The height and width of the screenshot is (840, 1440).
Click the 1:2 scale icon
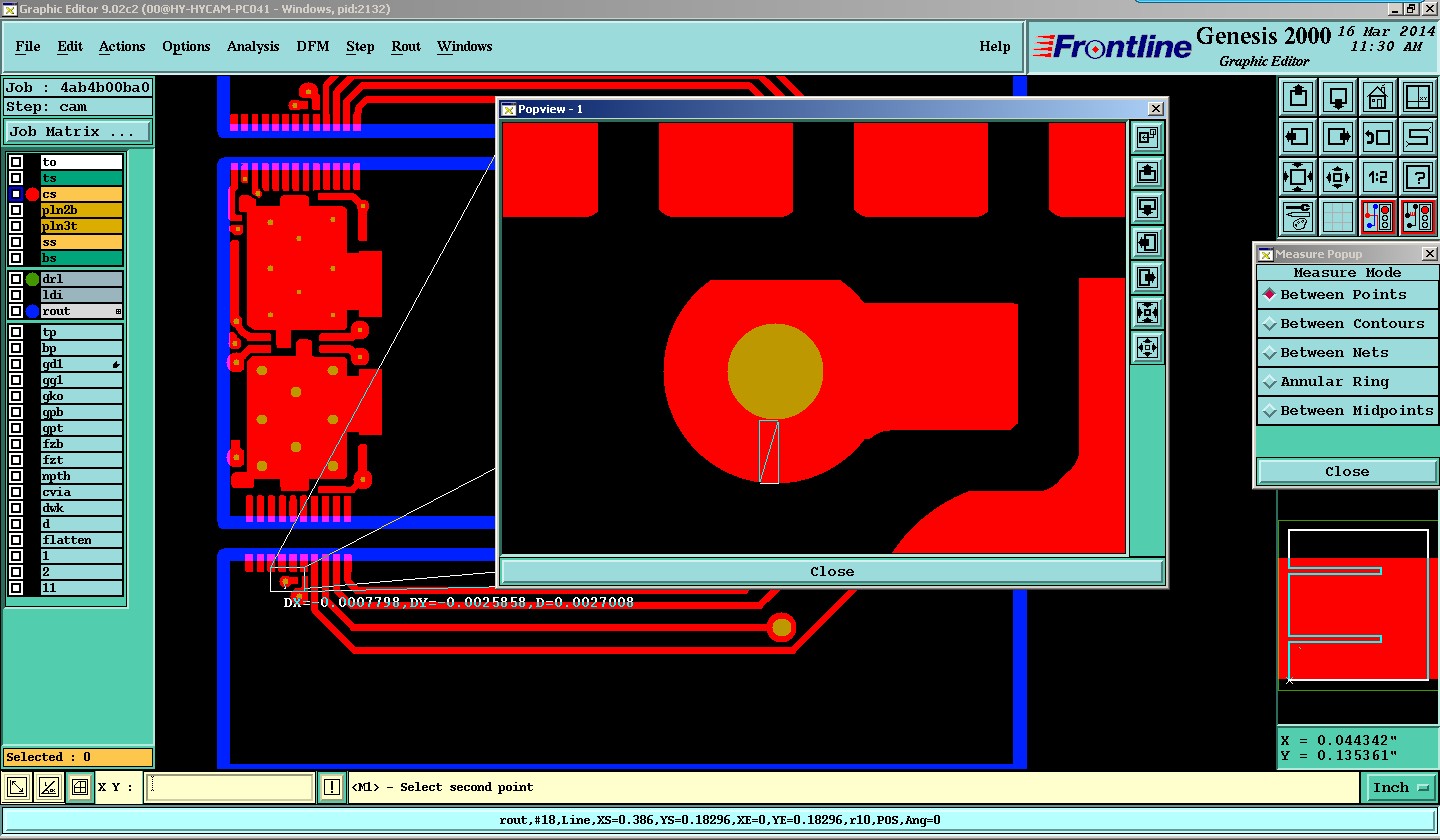1378,177
